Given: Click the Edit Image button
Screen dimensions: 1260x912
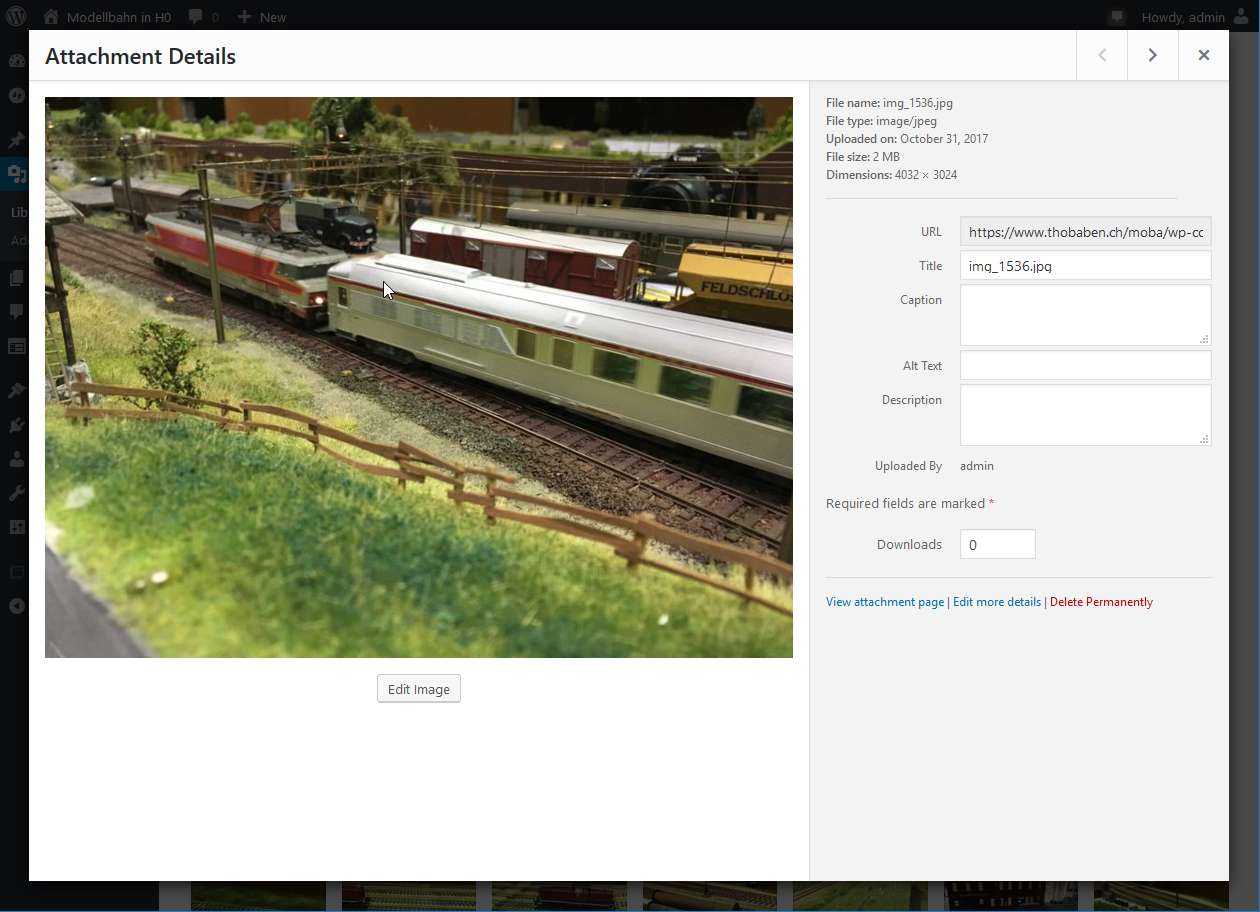Looking at the screenshot, I should click(419, 689).
